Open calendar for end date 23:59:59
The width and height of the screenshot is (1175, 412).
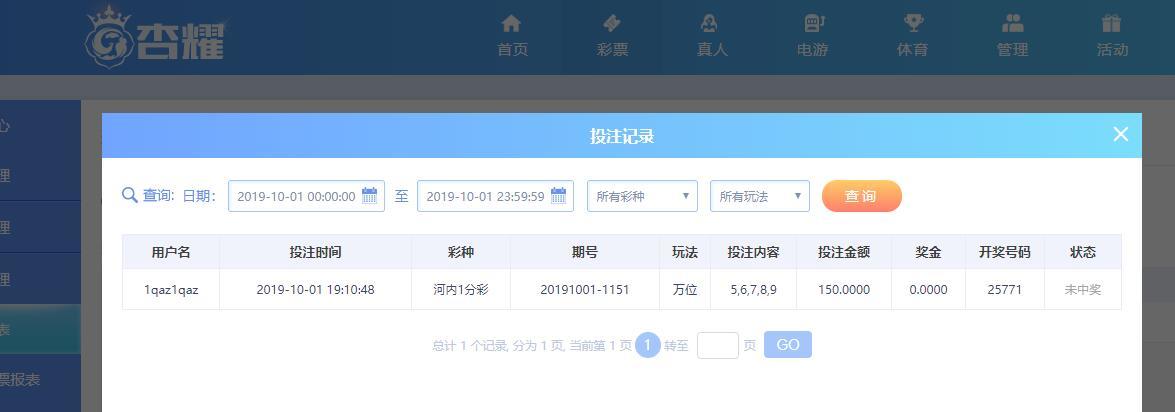558,196
